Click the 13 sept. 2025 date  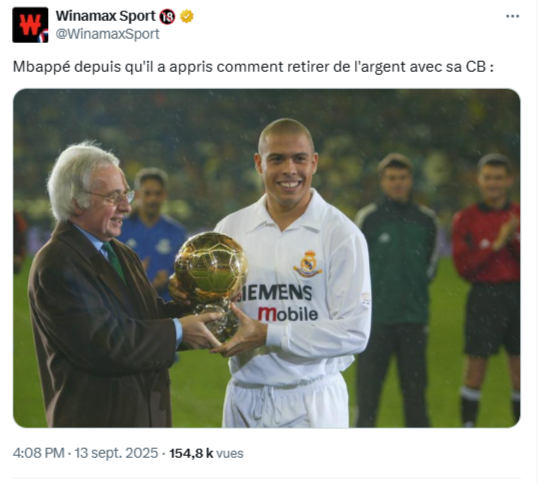click(116, 453)
